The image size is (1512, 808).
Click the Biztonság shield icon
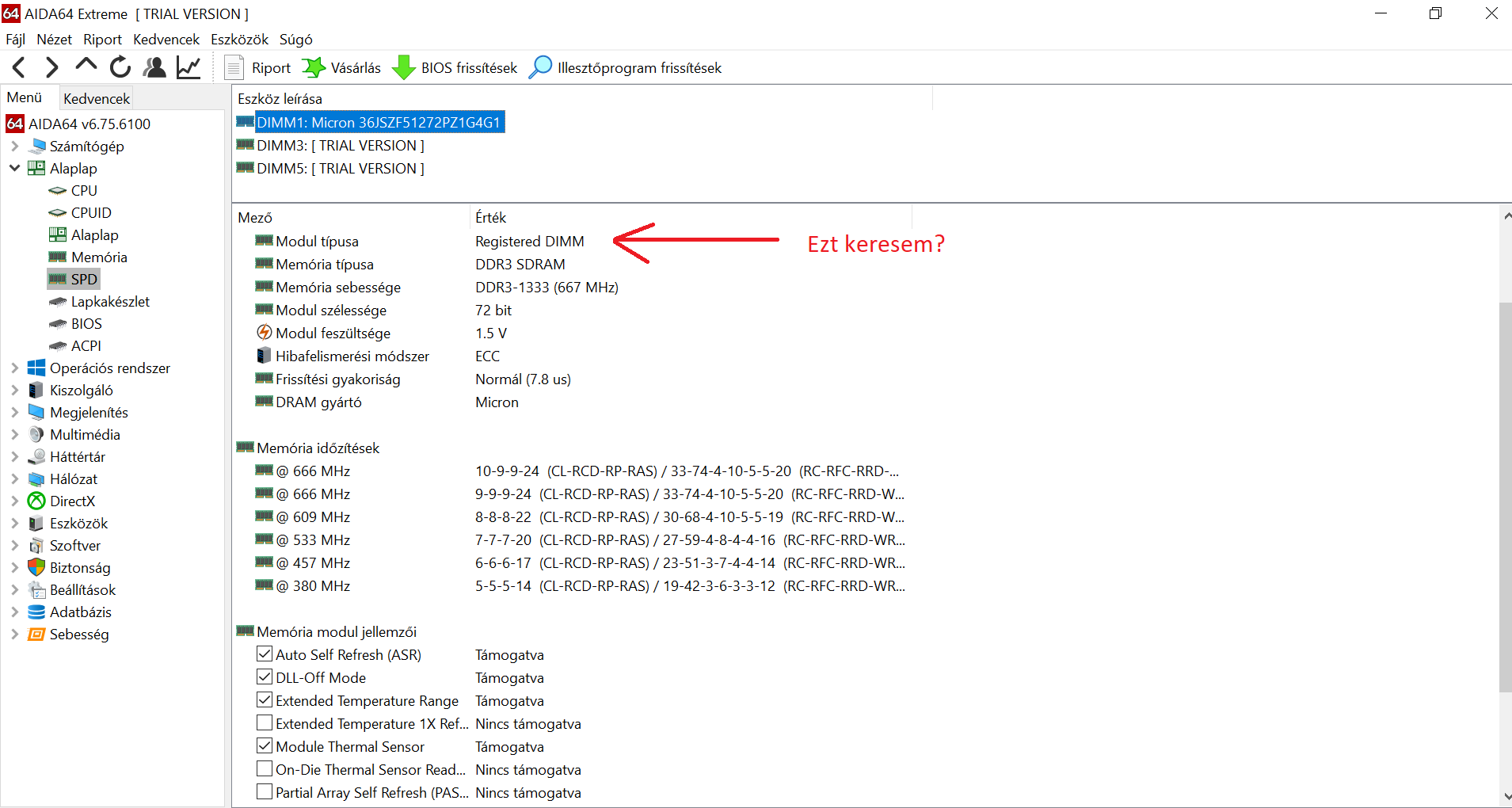click(36, 567)
